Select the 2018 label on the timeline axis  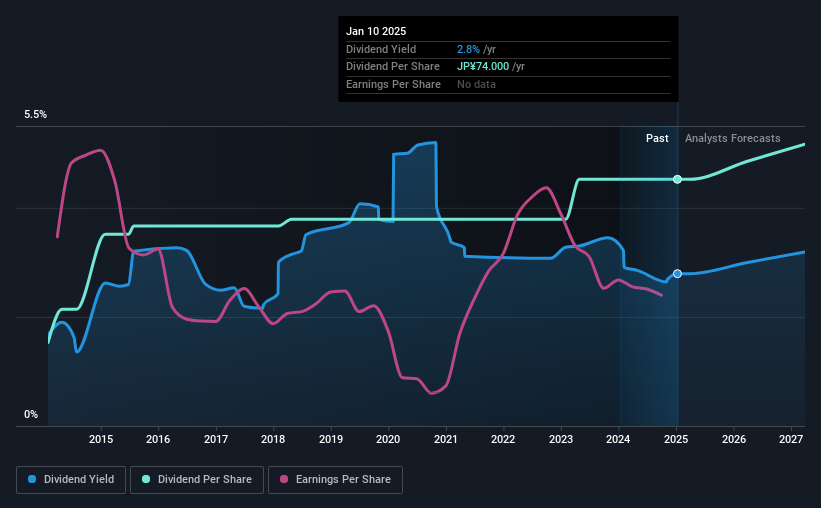(273, 439)
